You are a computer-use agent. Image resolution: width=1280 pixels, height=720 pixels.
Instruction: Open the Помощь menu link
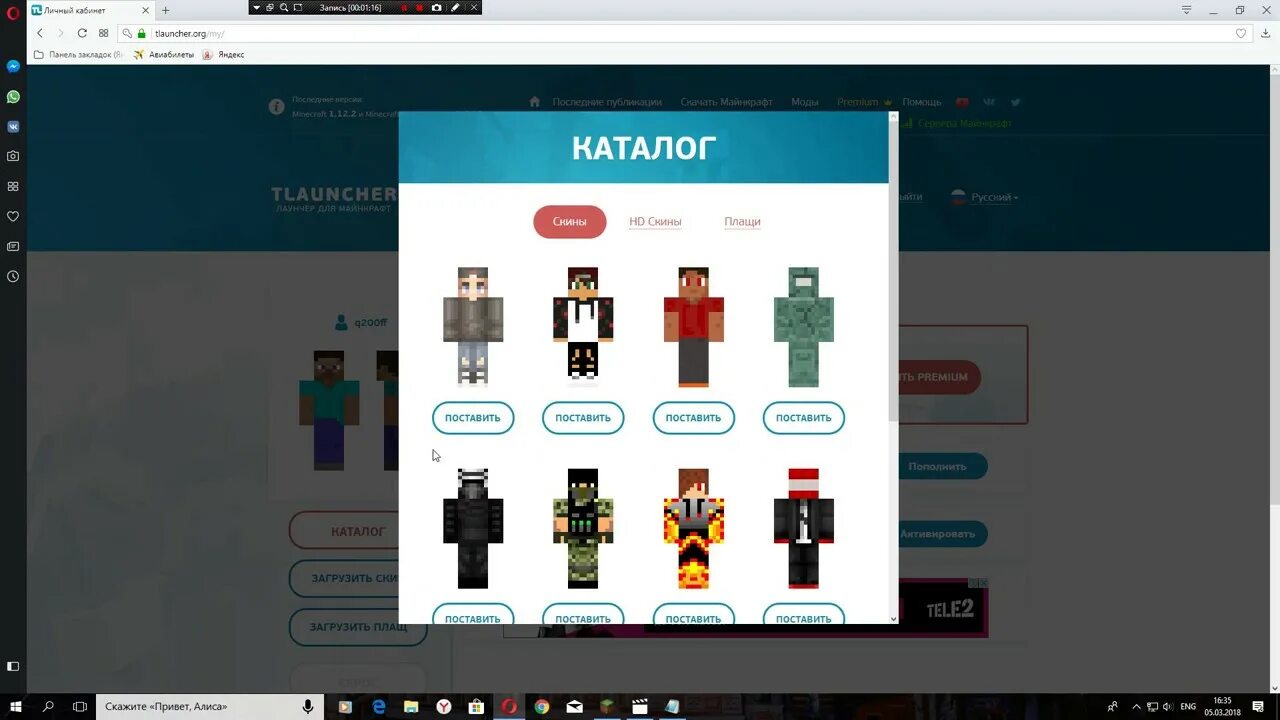click(x=922, y=102)
